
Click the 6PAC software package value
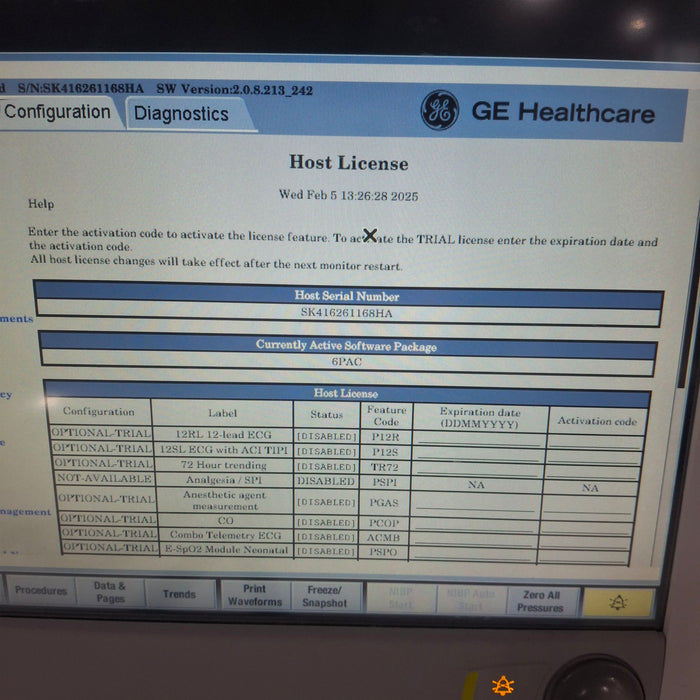pyautogui.click(x=346, y=362)
